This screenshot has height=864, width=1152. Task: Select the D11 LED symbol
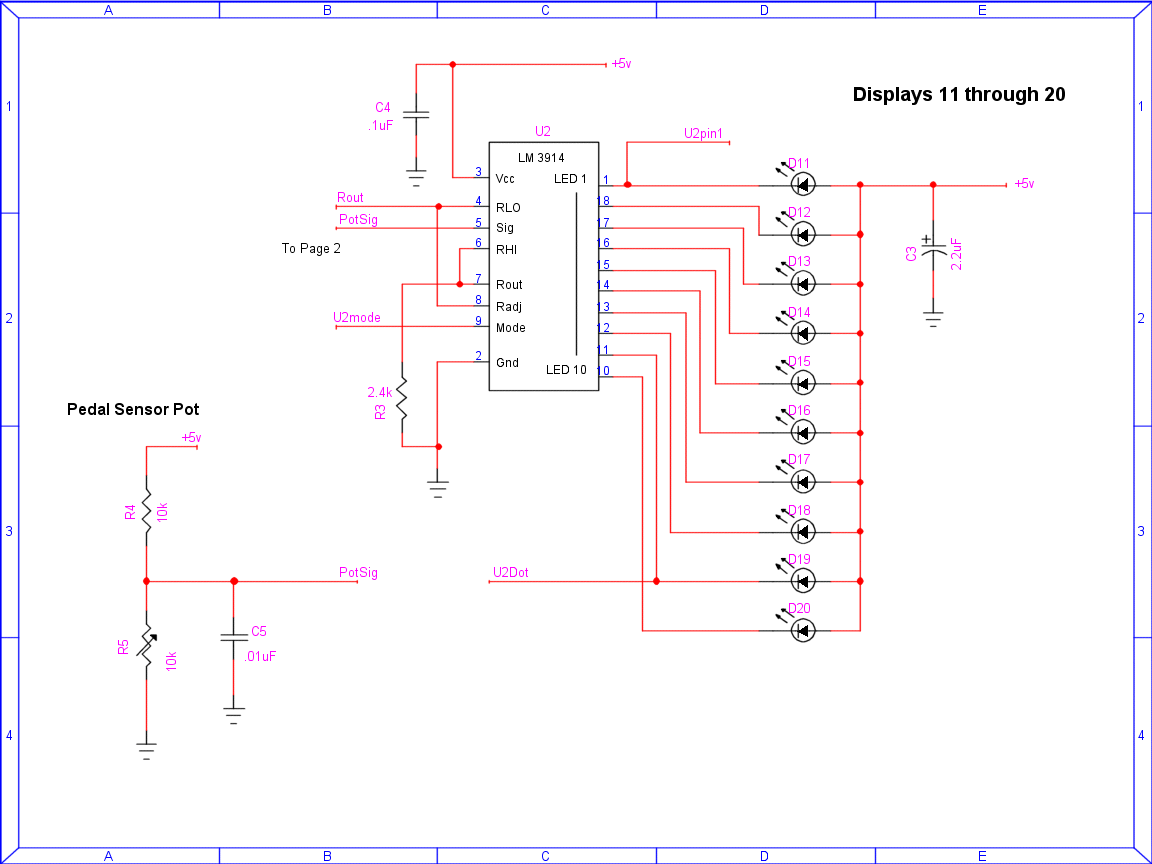802,184
